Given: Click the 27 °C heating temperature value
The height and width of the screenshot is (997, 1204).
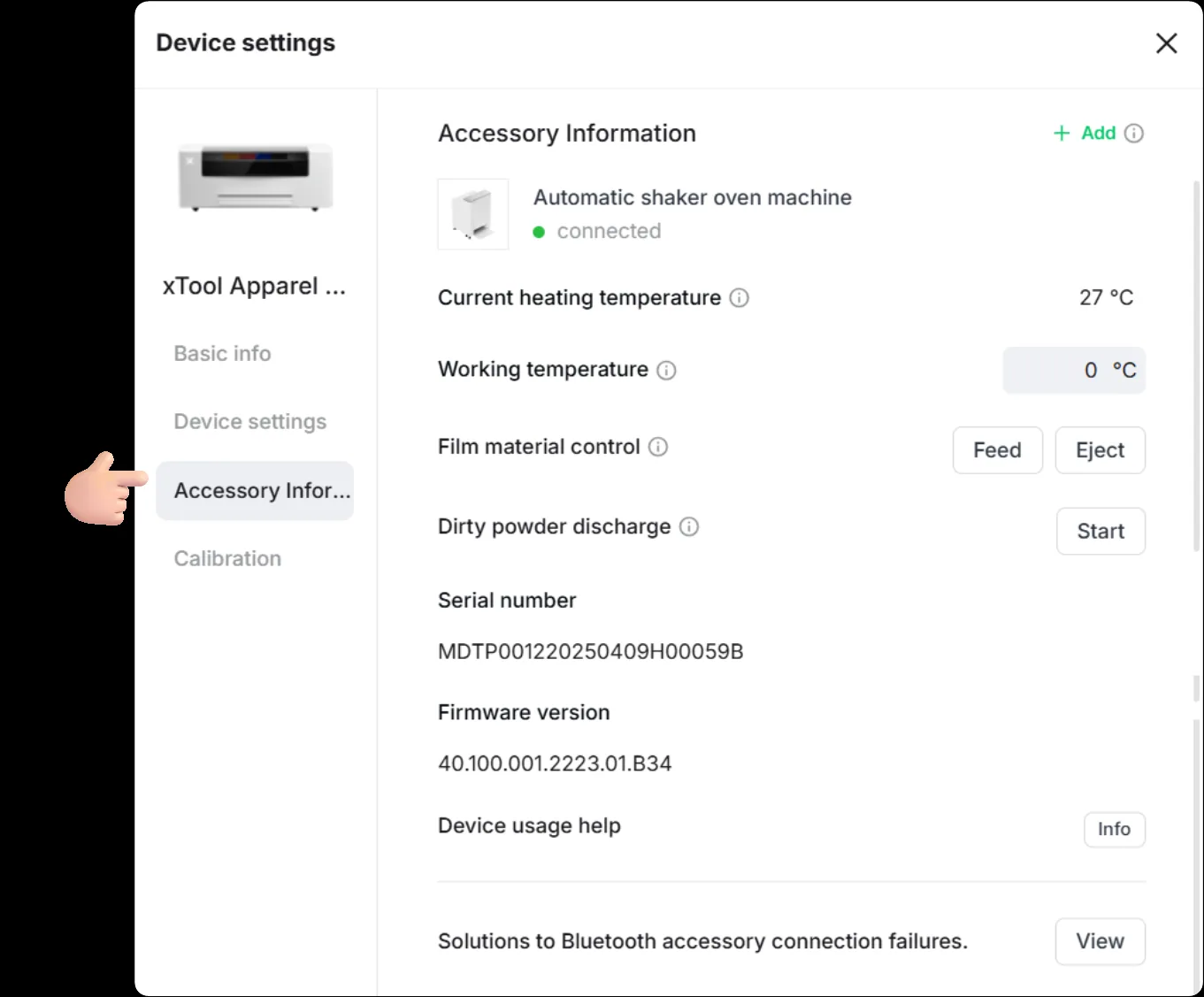Looking at the screenshot, I should click(1106, 298).
